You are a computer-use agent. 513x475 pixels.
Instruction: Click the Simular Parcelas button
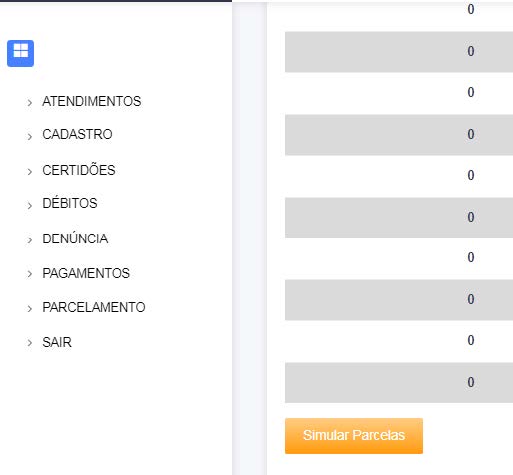pos(354,436)
